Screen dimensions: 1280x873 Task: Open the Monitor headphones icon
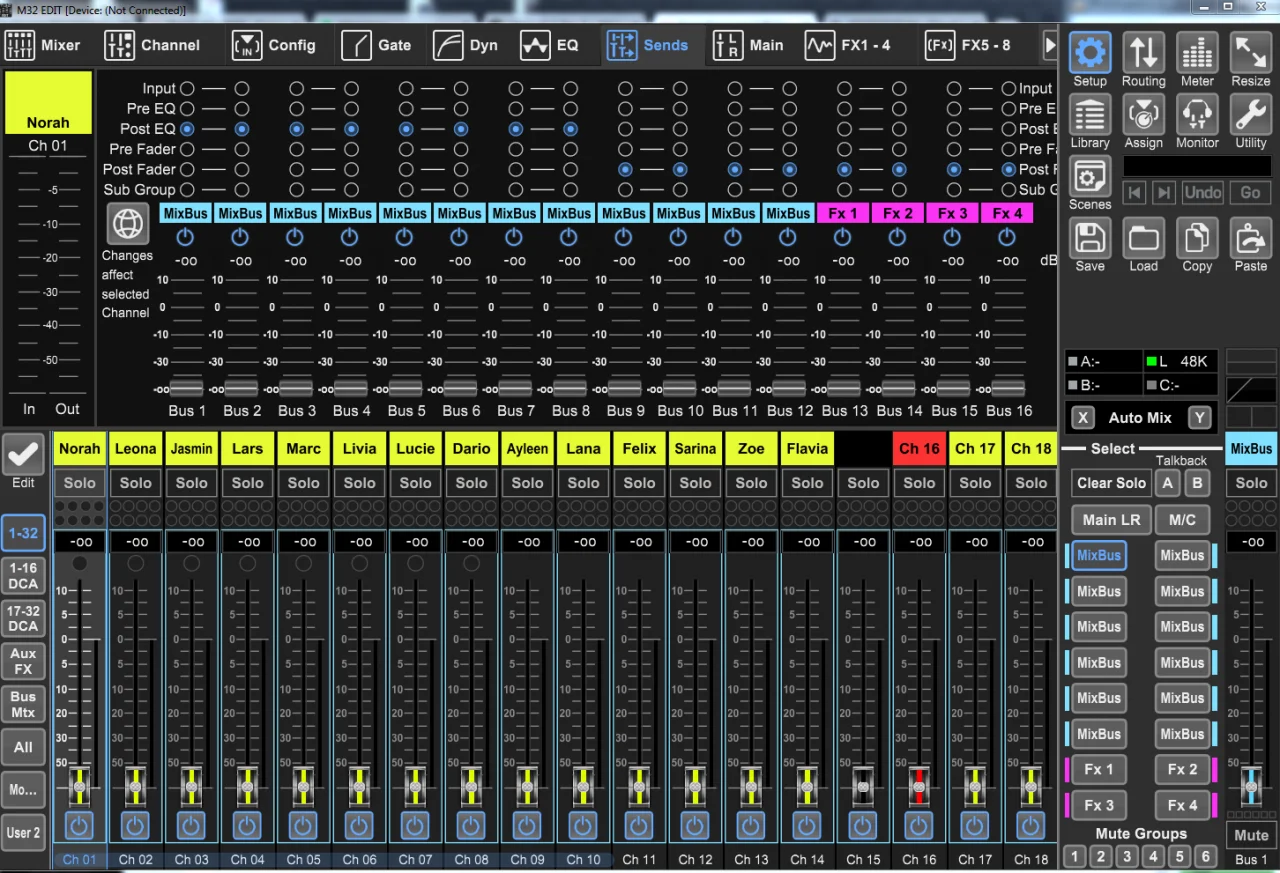point(1197,115)
